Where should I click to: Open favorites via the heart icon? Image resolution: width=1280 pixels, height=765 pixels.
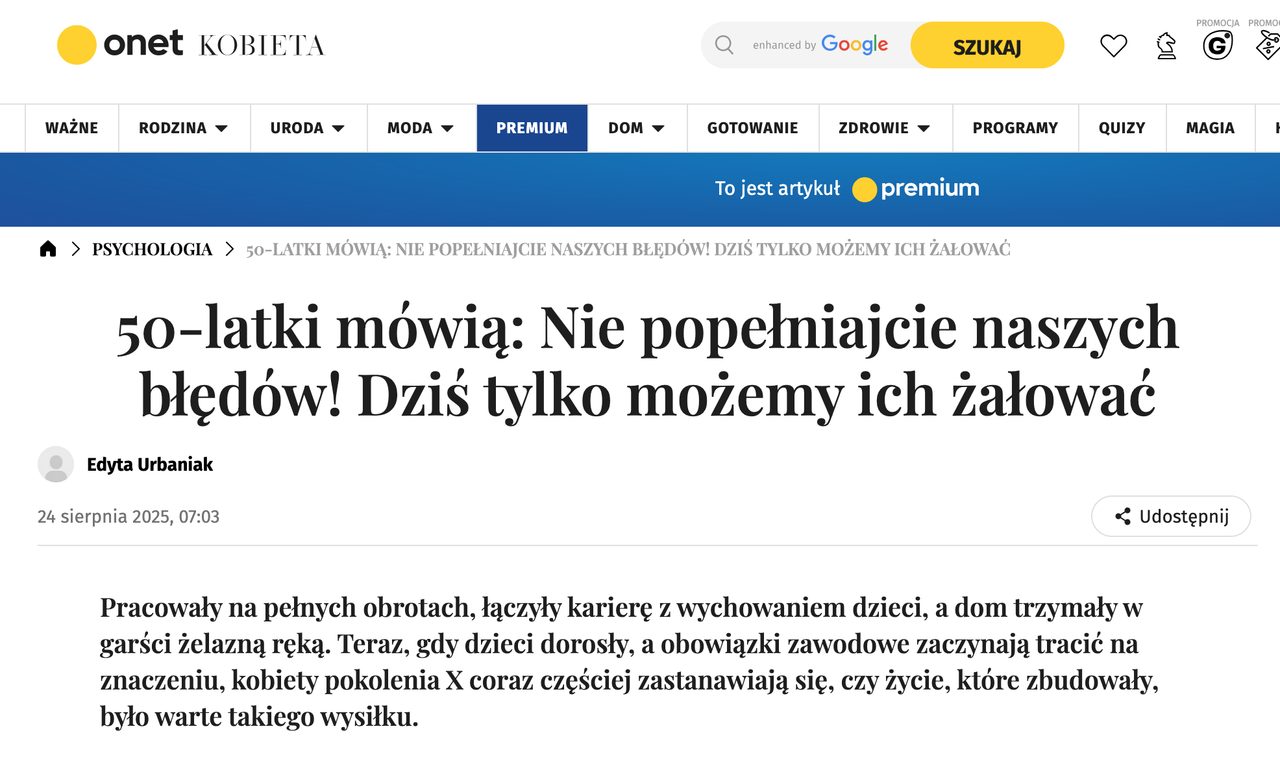[1113, 45]
